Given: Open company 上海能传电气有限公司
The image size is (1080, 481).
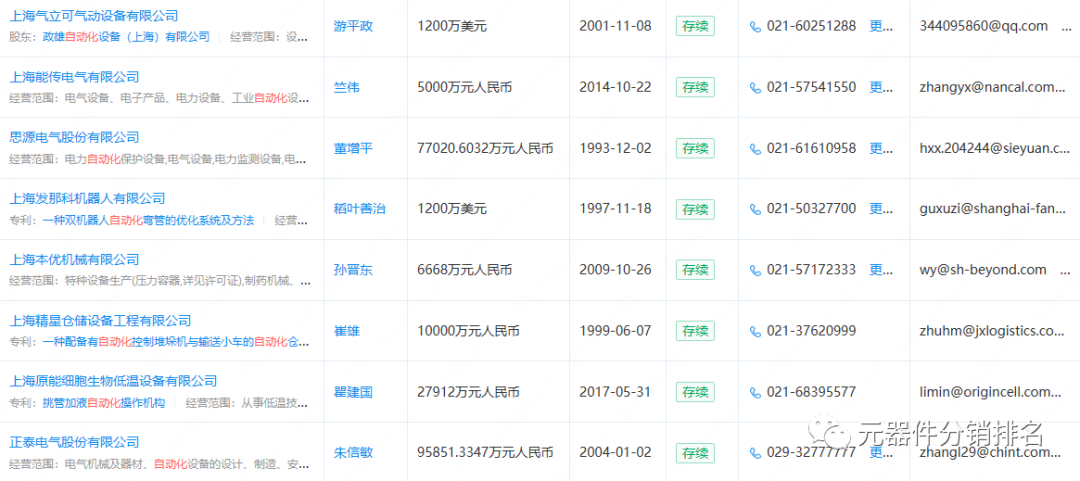Looking at the screenshot, I should 74,76.
